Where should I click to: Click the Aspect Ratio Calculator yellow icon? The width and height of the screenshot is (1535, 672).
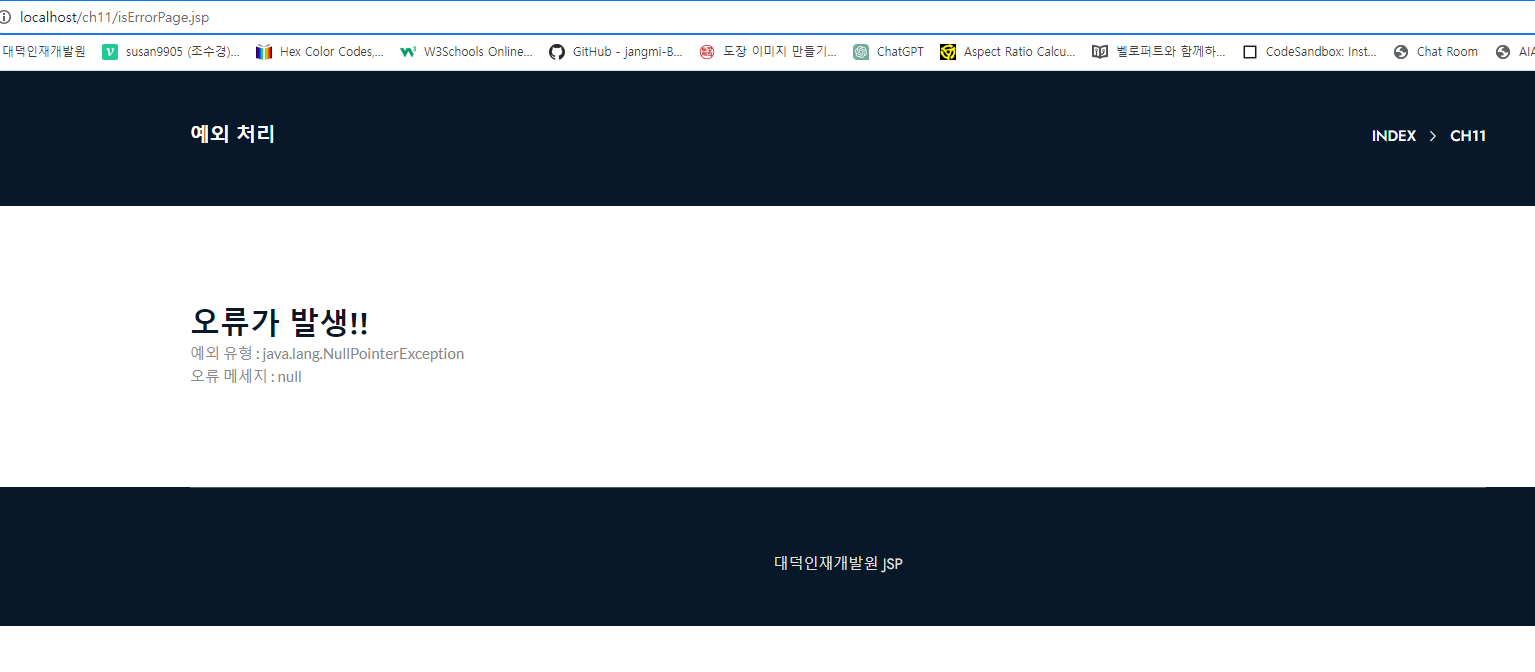point(948,52)
